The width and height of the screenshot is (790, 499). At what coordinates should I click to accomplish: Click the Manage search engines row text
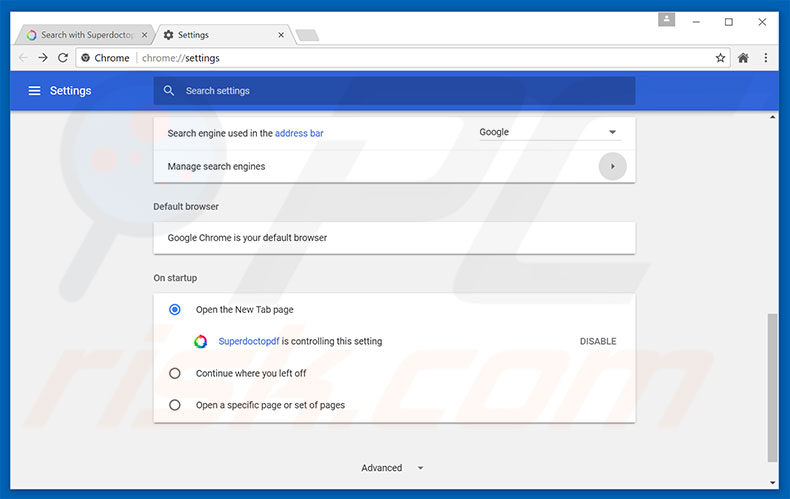(216, 166)
